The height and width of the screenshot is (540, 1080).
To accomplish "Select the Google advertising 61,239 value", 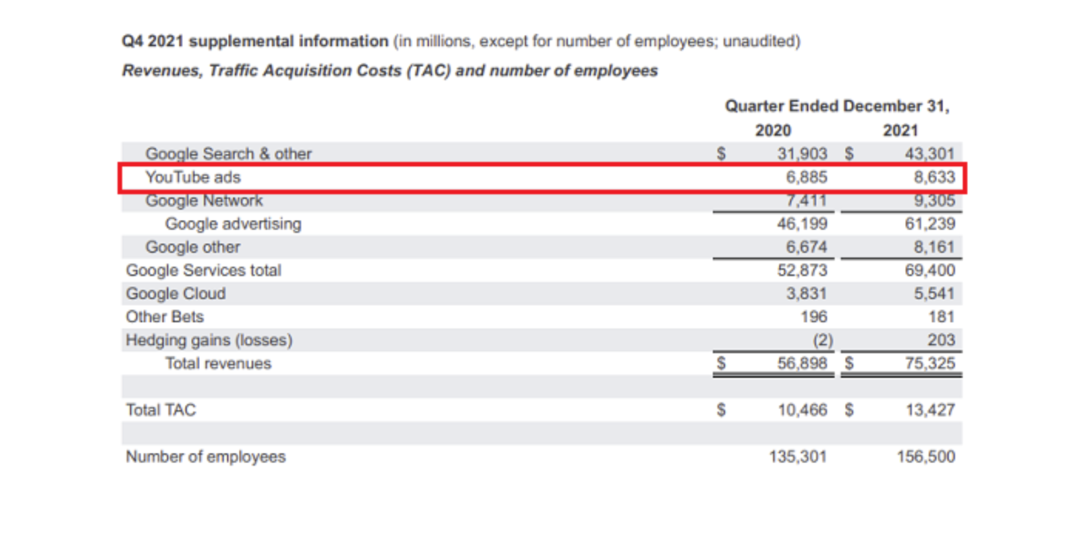I will pyautogui.click(x=929, y=224).
